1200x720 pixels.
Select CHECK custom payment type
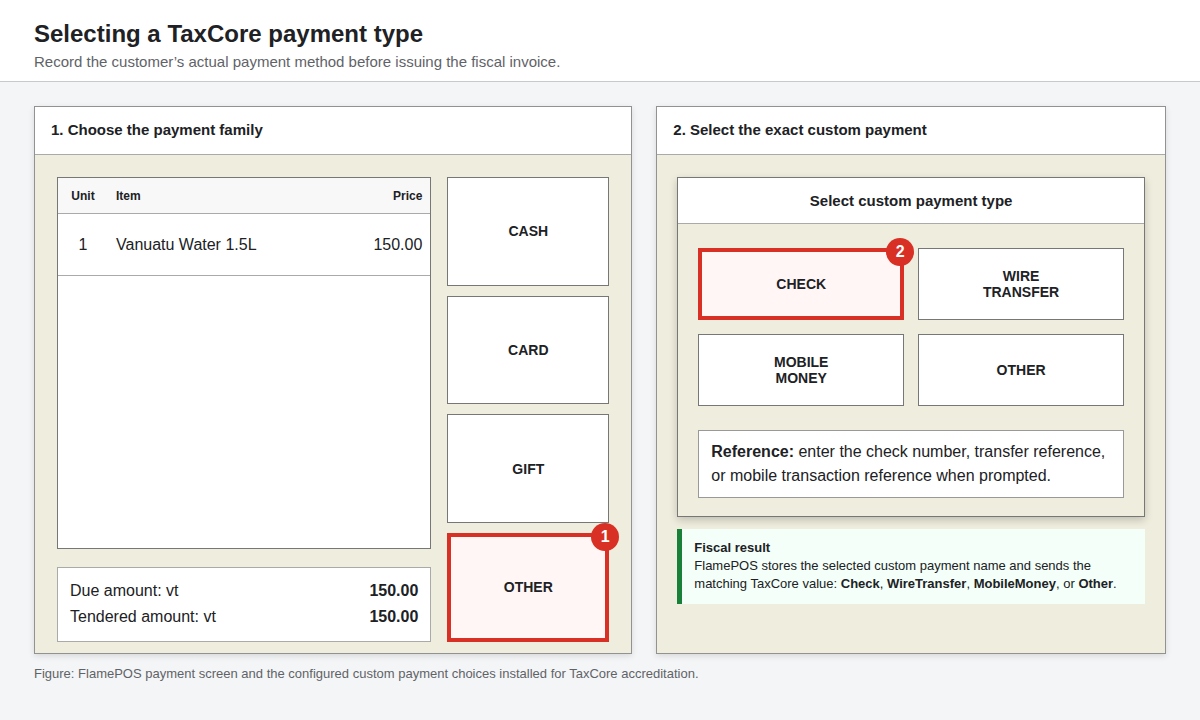click(x=801, y=284)
